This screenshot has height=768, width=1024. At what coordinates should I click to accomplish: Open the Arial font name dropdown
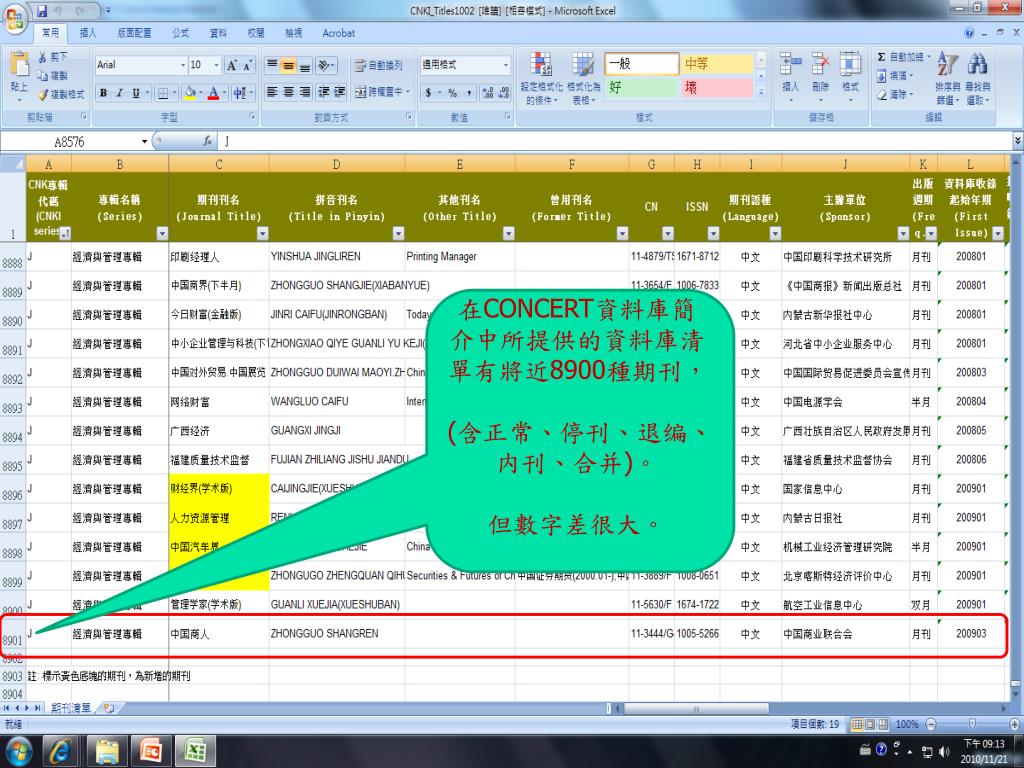pos(183,65)
